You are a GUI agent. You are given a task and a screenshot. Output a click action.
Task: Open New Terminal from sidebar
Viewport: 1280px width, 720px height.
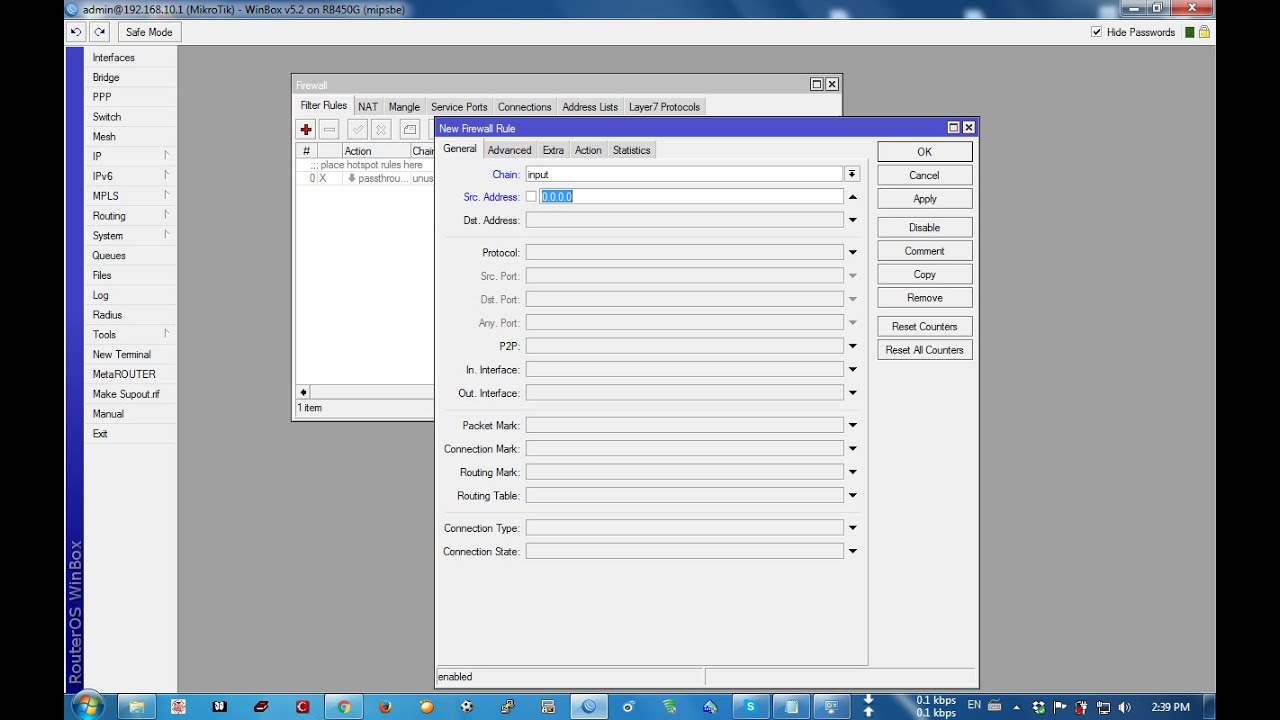click(x=130, y=354)
